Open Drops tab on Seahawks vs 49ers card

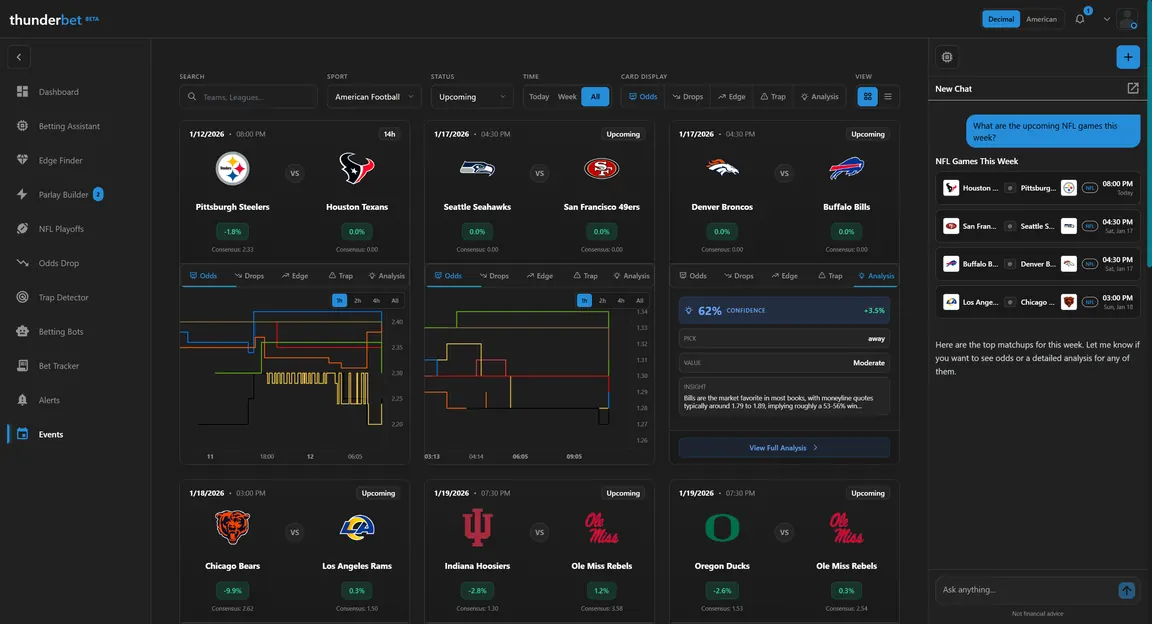pos(492,276)
